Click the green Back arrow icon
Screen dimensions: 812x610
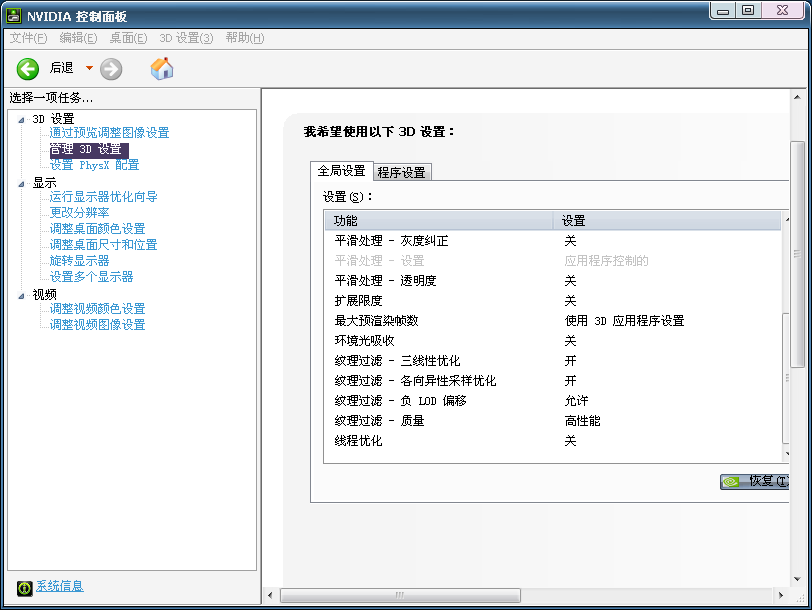click(x=28, y=68)
